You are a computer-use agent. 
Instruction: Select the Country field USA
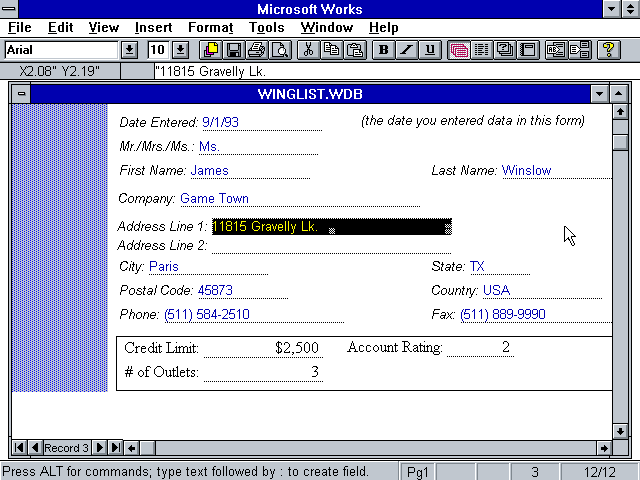[542, 291]
